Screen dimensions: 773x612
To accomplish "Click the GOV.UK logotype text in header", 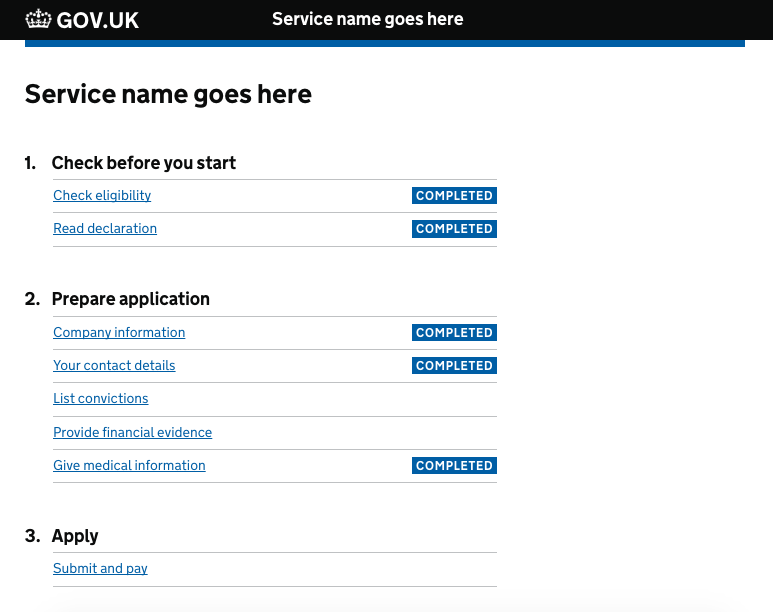I will click(x=98, y=20).
